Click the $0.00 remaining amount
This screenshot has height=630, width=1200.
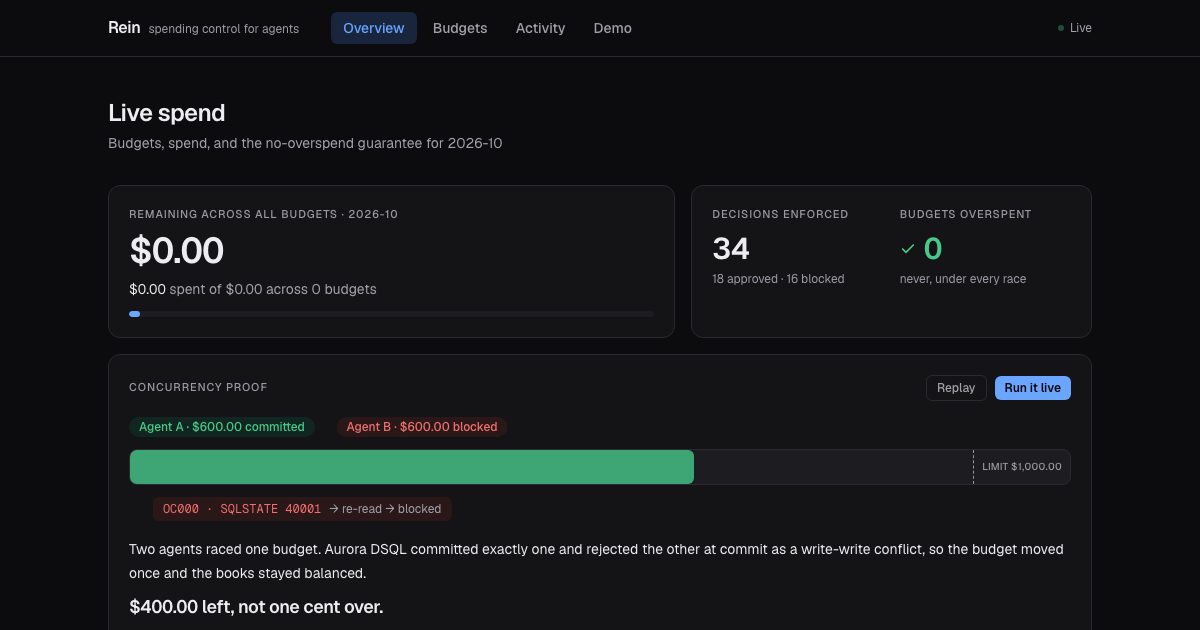point(177,250)
